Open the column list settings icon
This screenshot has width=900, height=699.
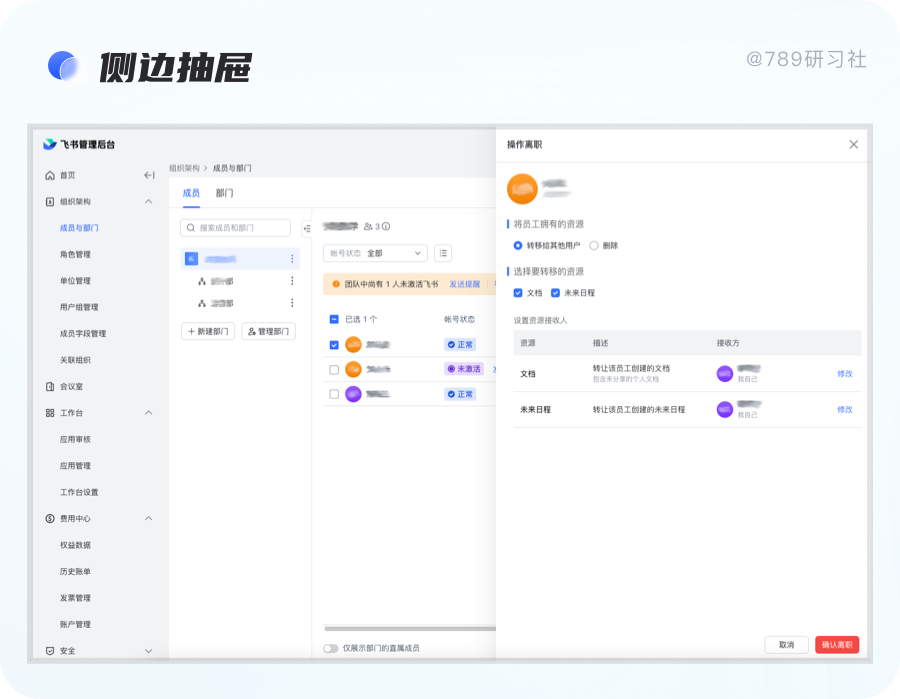[x=443, y=253]
